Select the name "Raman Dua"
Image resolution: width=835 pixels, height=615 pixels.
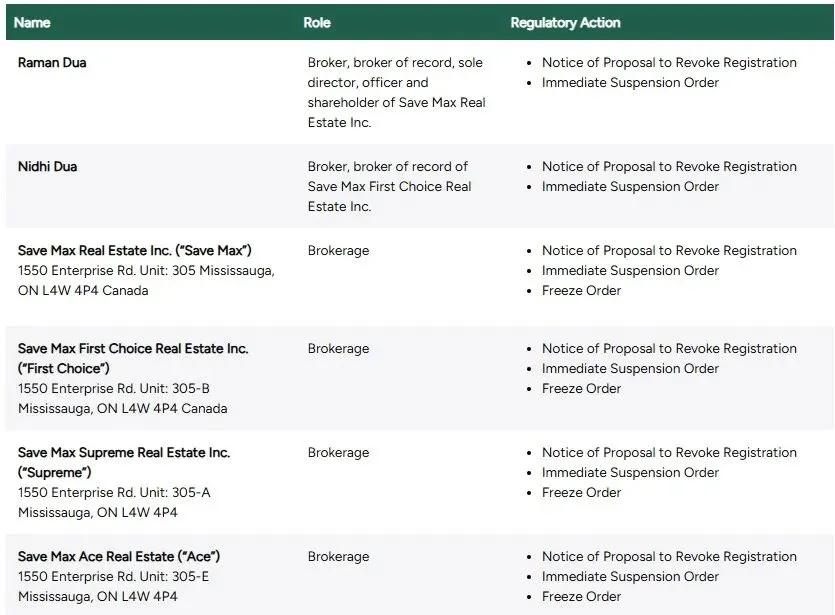[x=52, y=63]
